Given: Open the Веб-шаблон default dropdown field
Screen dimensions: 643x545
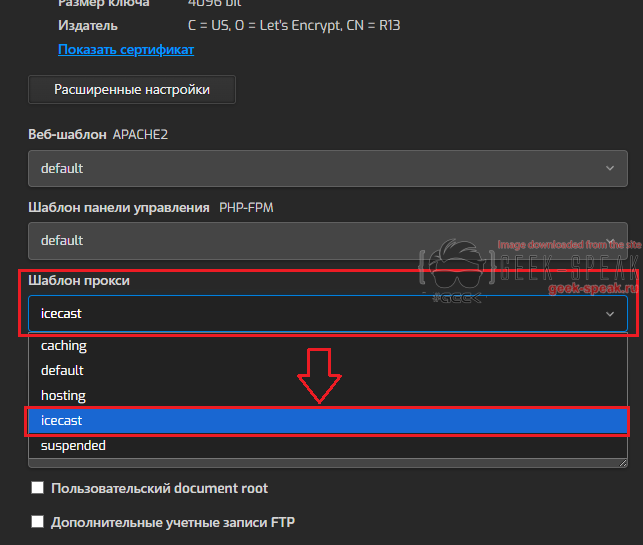Looking at the screenshot, I should 320,168.
